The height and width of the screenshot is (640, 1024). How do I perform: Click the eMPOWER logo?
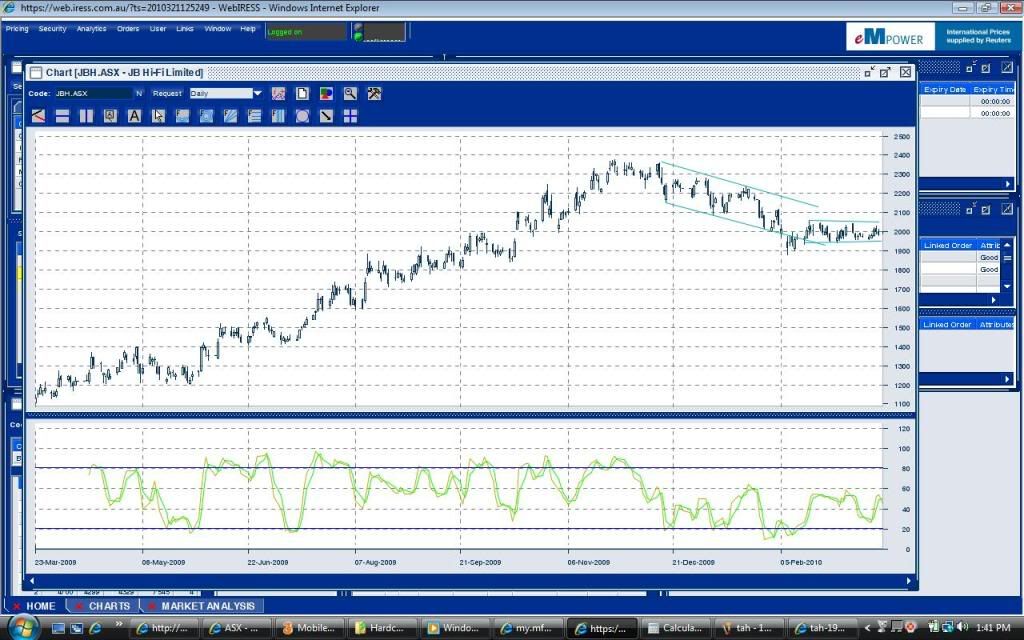[x=890, y=37]
